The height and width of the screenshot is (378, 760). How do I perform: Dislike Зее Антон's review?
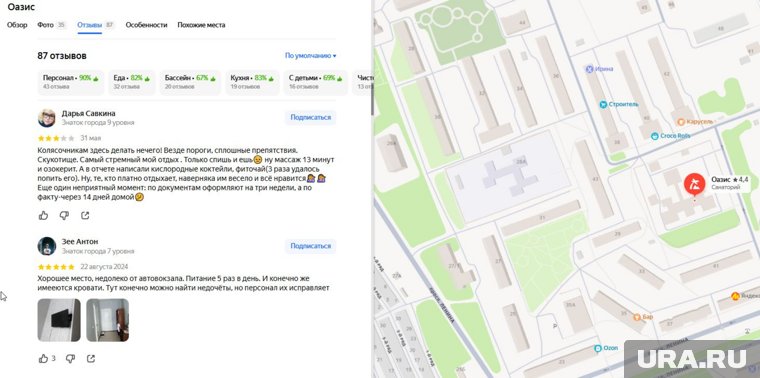point(70,359)
